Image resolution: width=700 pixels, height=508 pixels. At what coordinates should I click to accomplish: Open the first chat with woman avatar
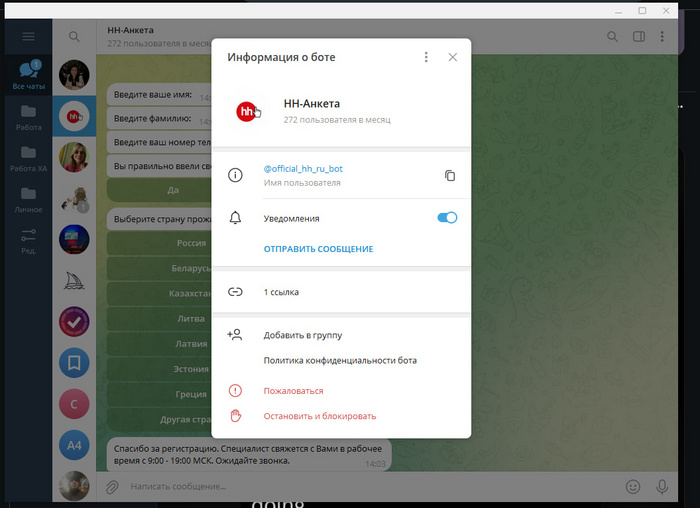(x=74, y=75)
